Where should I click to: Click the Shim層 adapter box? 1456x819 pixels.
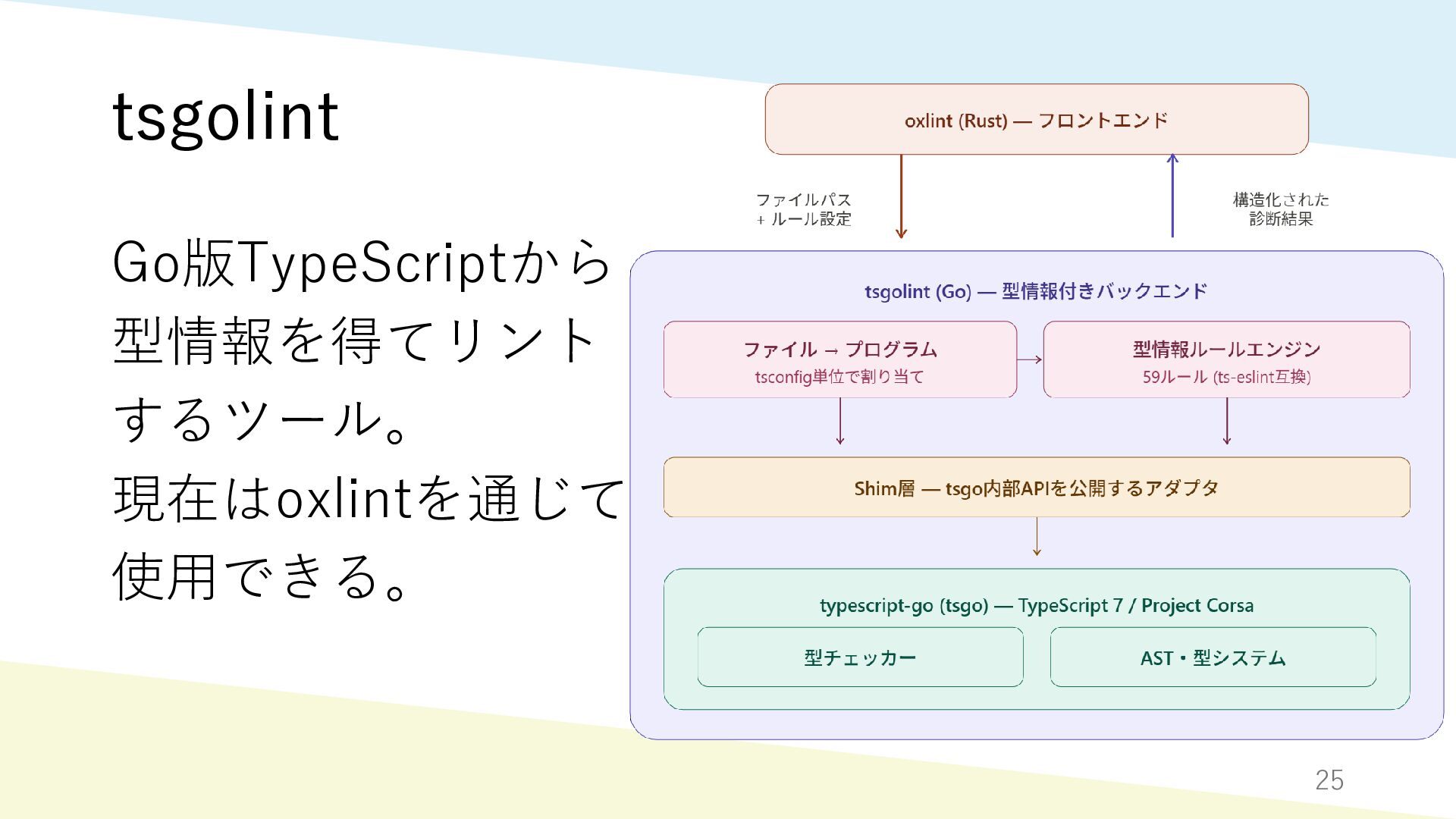coord(1036,488)
